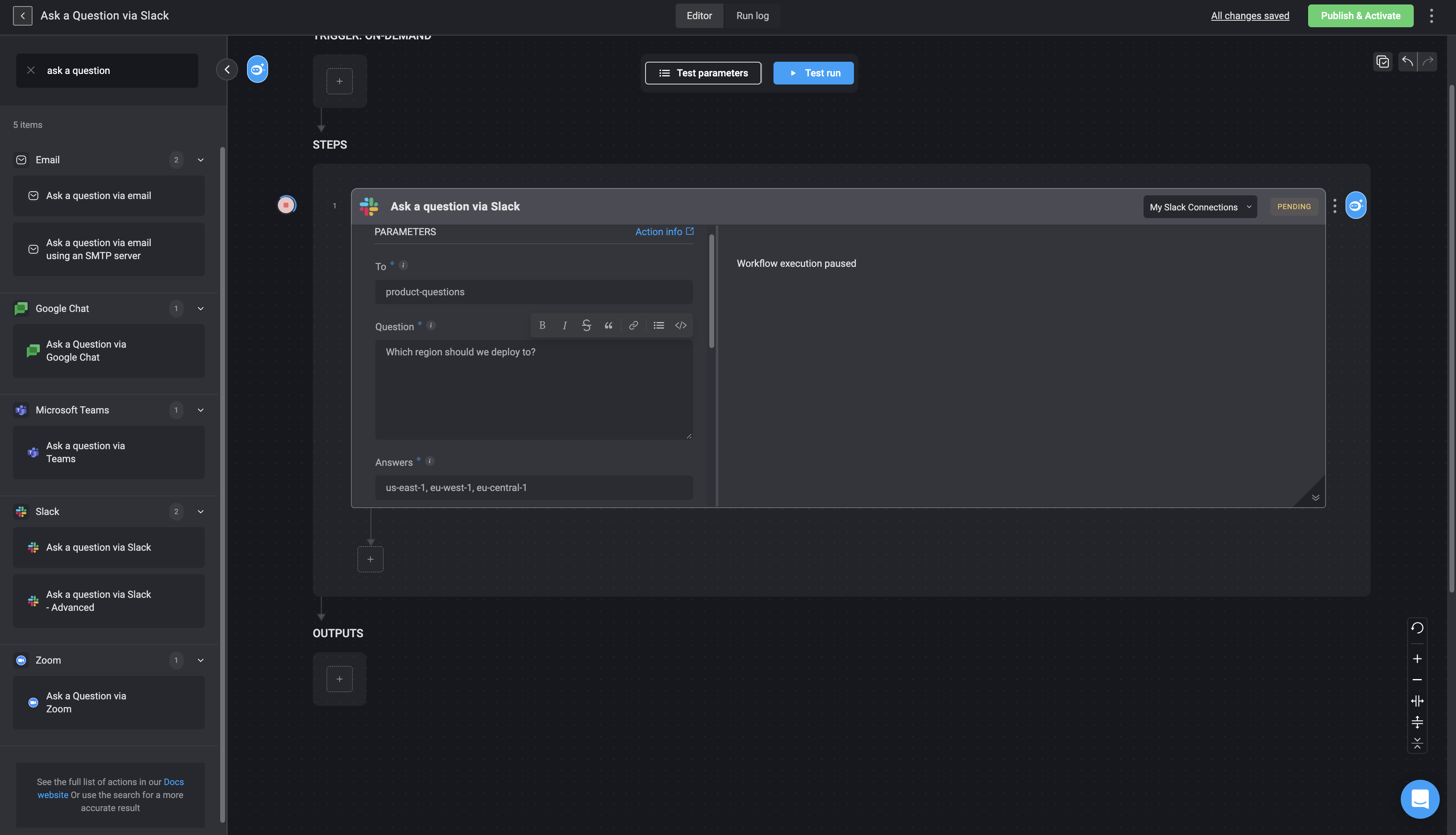
Task: Add an output with plus box
Action: (x=340, y=679)
